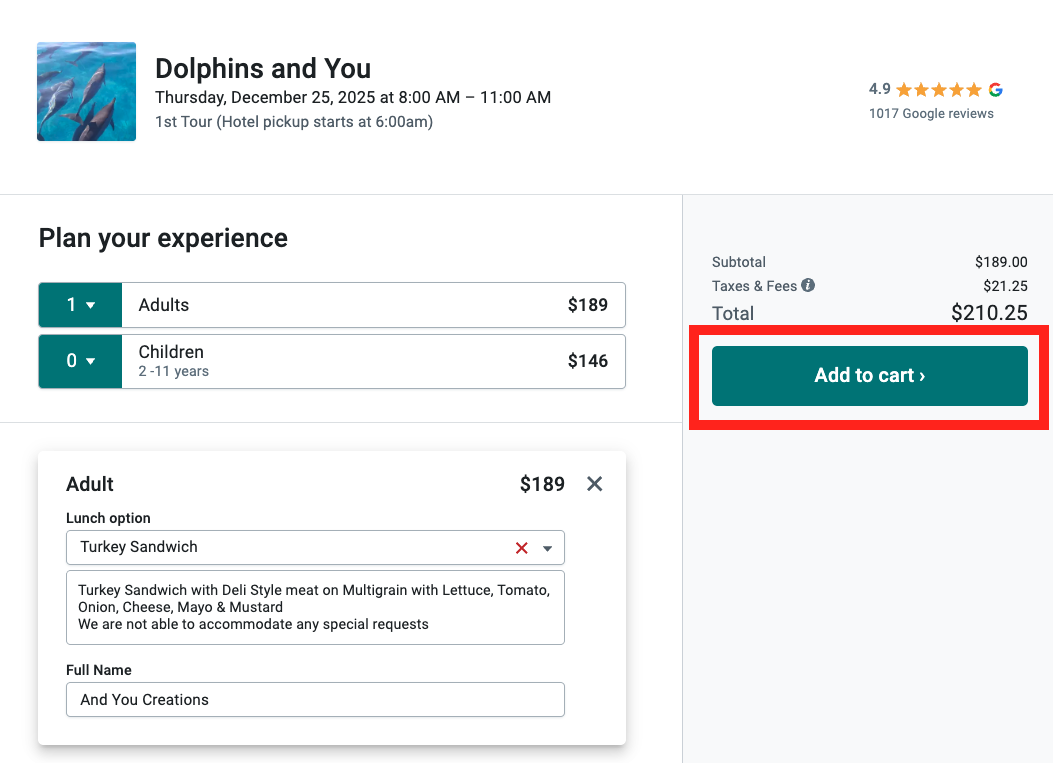Click the Total amount $210.25

(x=989, y=313)
